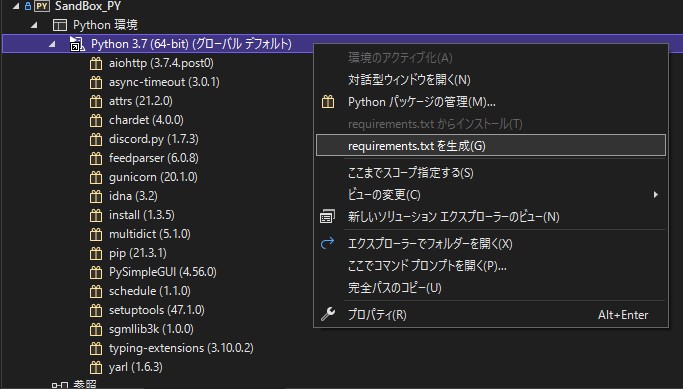683x389 pixels.
Task: Click the PySimpleGUI package icon
Action: [96, 273]
